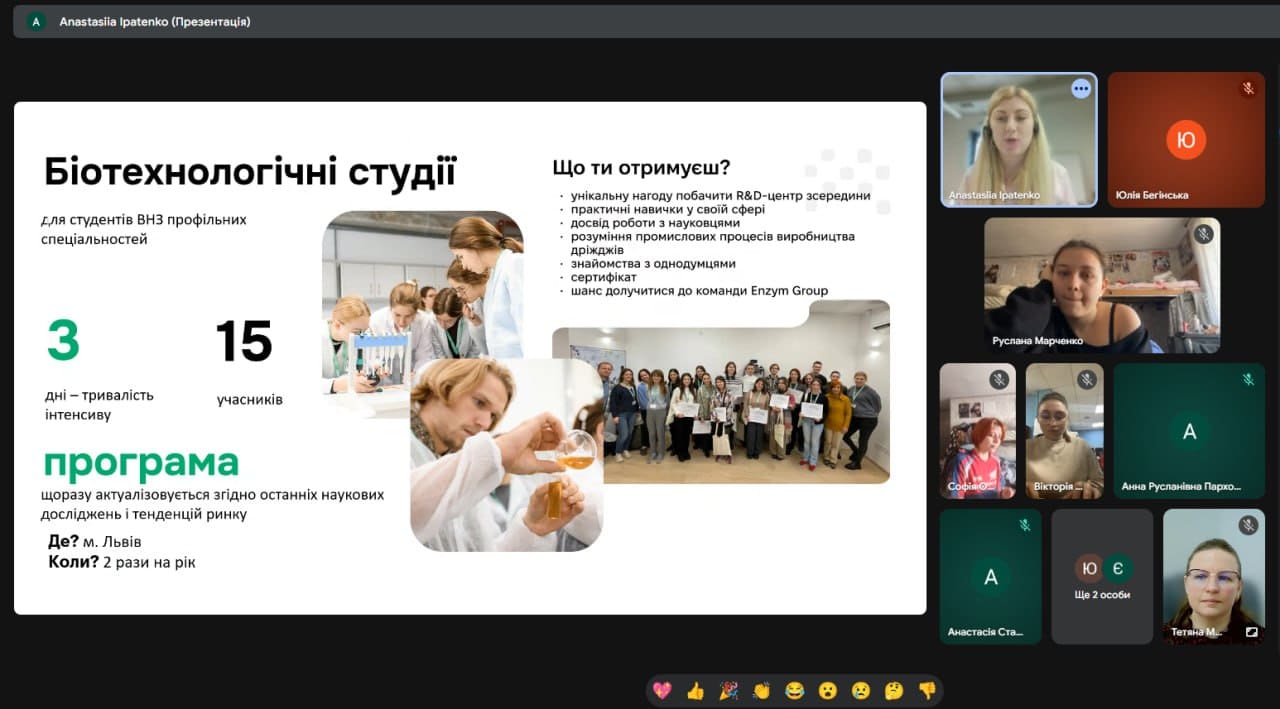The height and width of the screenshot is (709, 1280).
Task: React with the surprised face emoji
Action: tap(828, 690)
